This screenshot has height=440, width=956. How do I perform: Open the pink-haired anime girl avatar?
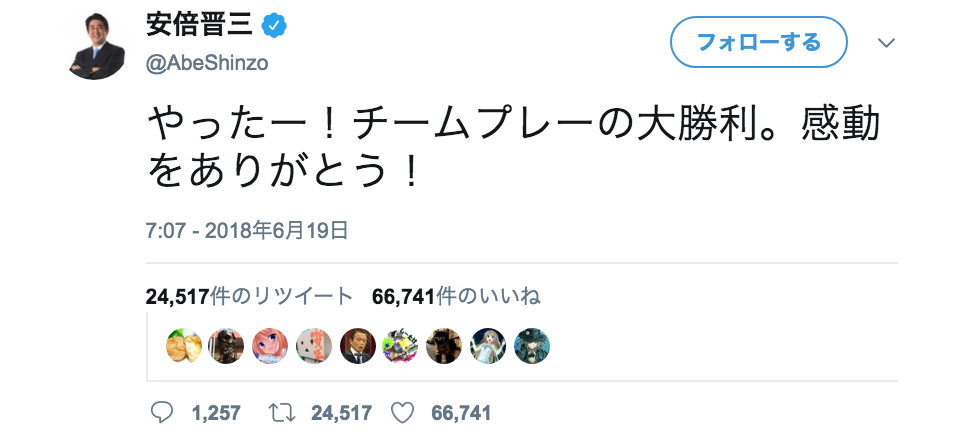tap(271, 346)
